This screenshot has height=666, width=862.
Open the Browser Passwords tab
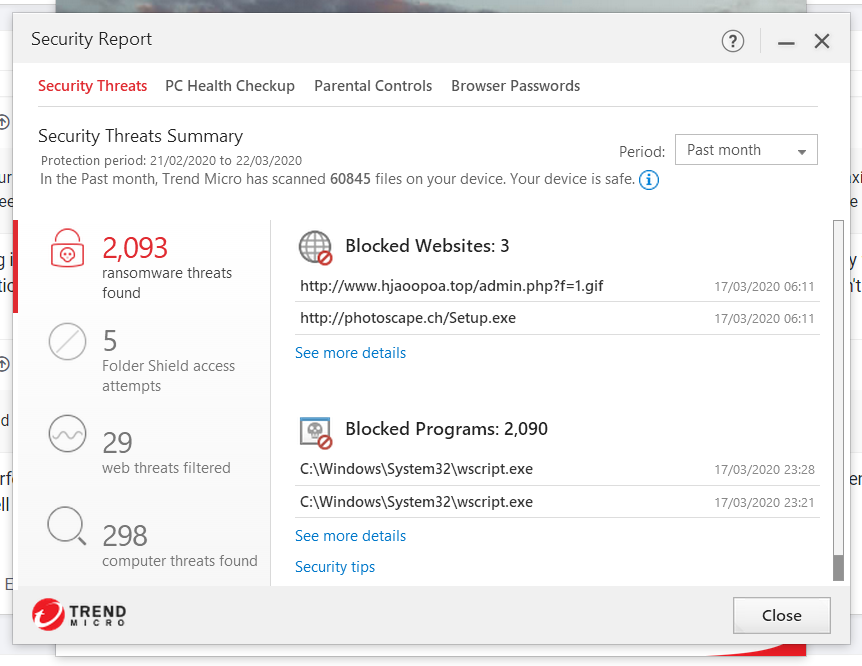(x=516, y=86)
